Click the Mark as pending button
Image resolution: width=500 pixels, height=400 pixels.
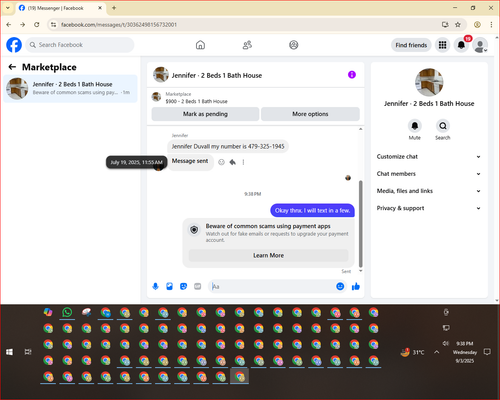point(205,114)
